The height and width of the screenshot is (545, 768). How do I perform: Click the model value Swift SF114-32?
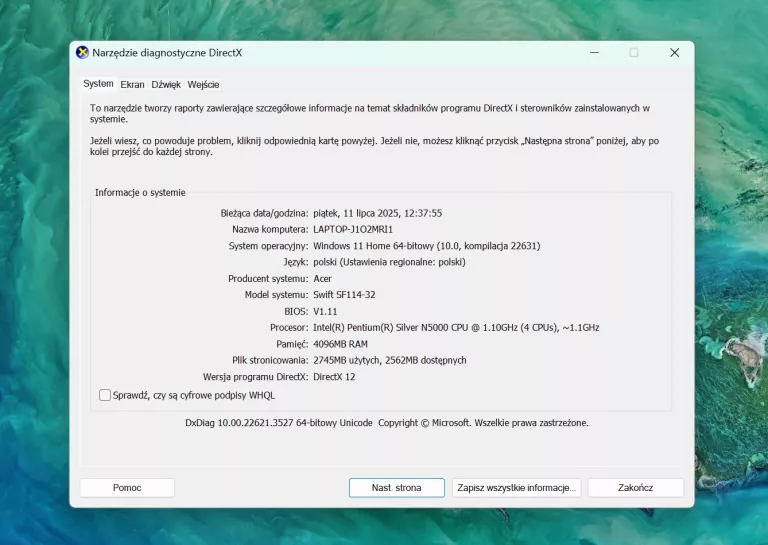tap(344, 295)
